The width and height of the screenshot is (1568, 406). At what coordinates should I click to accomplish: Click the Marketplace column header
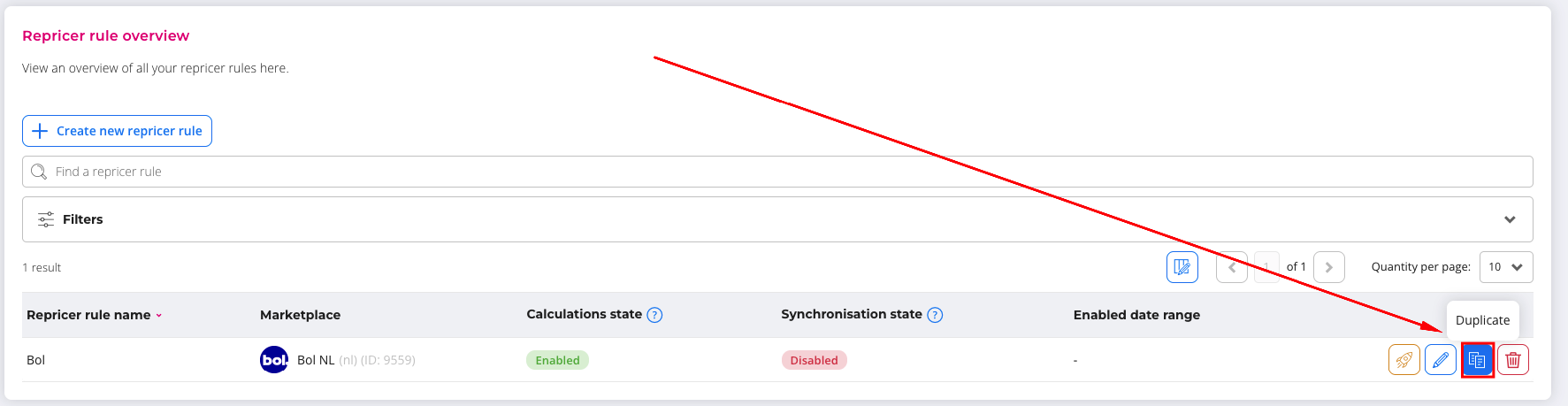[300, 315]
